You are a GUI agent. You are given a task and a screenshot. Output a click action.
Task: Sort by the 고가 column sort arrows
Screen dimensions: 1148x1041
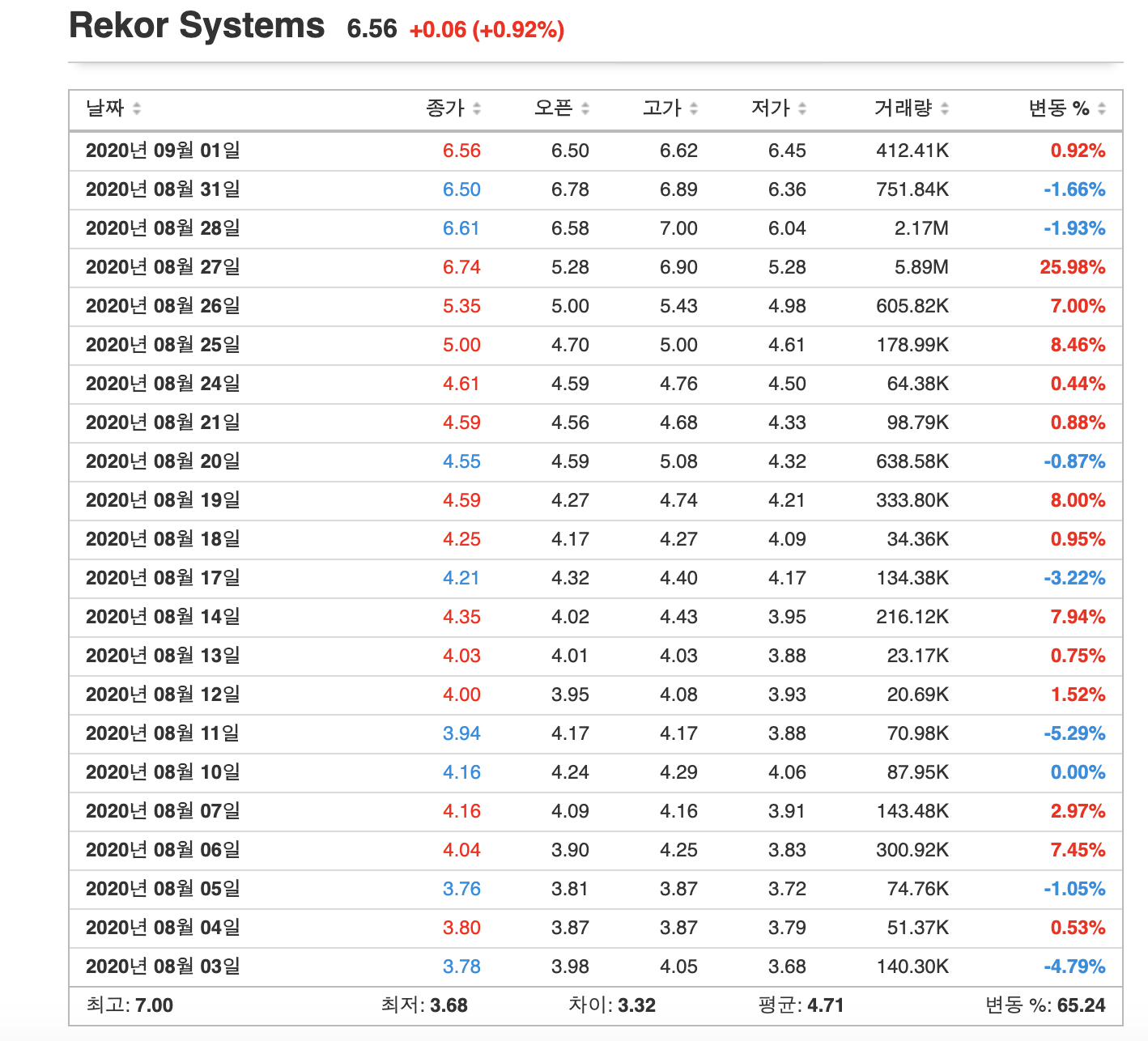click(x=694, y=108)
